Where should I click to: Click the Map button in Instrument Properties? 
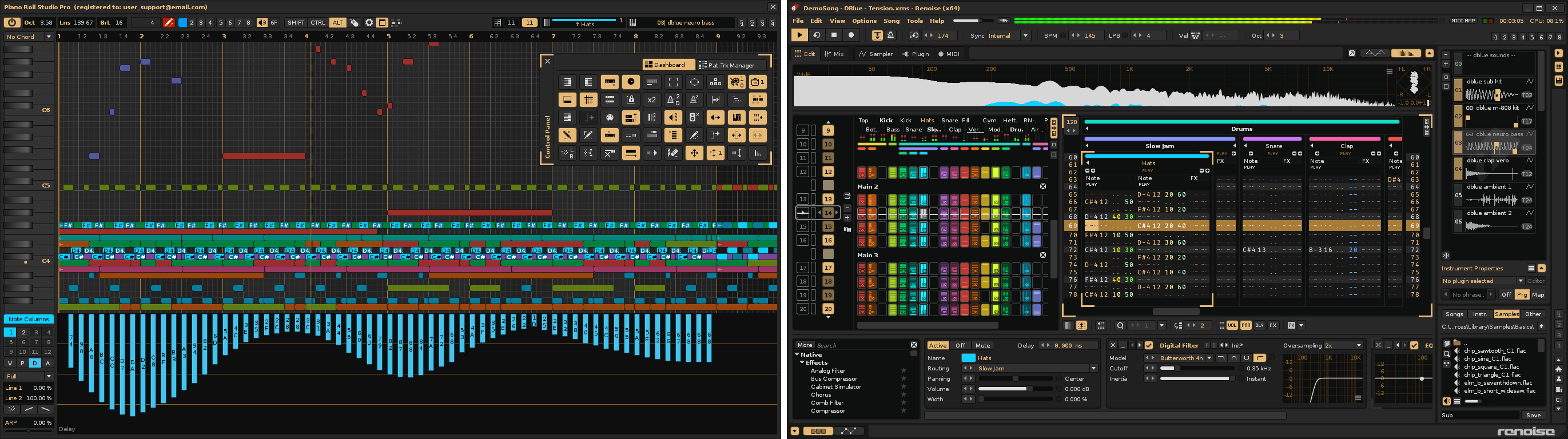(x=1538, y=295)
